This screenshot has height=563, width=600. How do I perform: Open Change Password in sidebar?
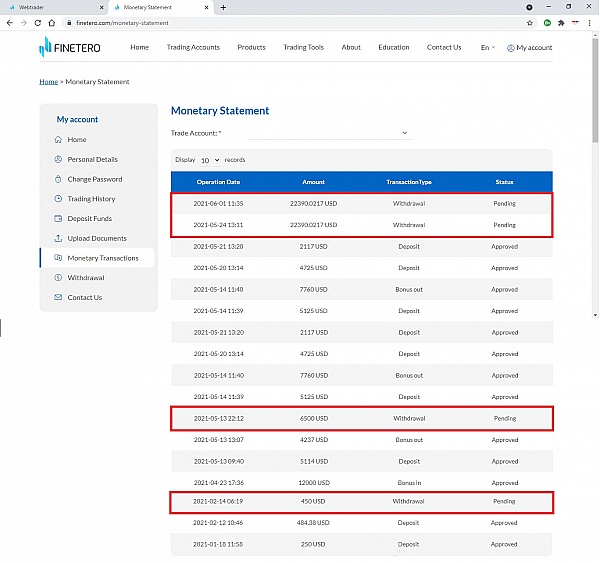95,179
